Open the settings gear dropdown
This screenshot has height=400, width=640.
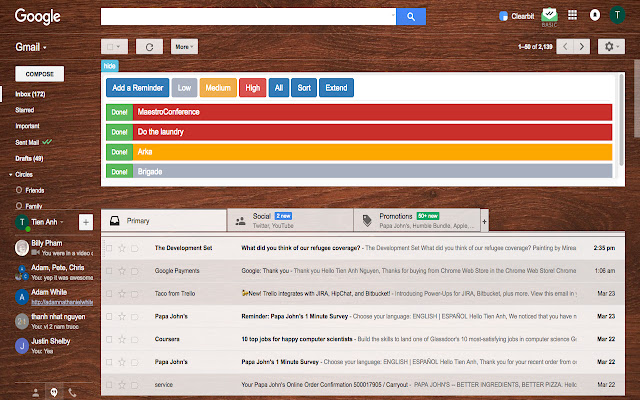click(x=611, y=47)
